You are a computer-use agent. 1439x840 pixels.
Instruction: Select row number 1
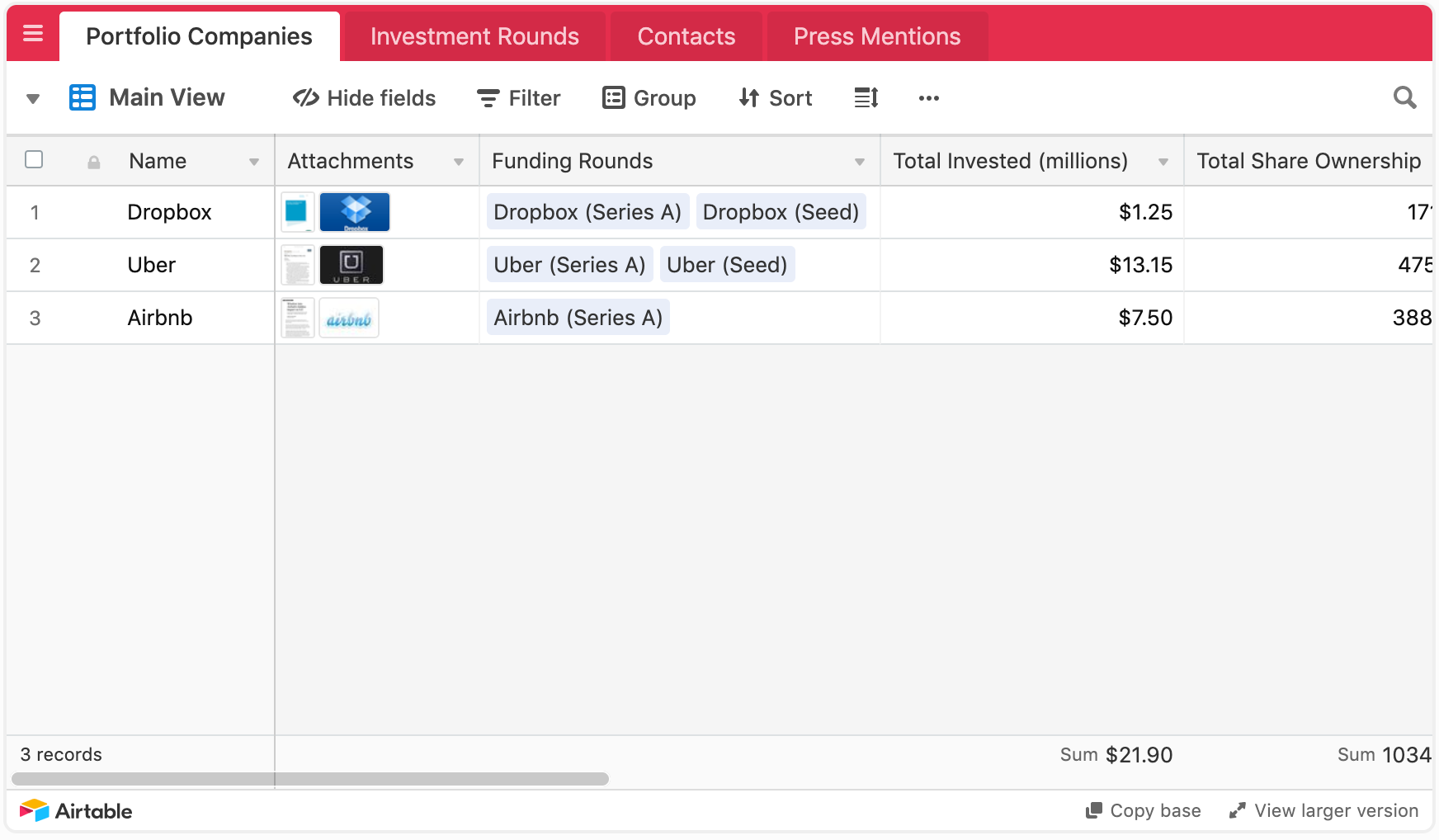click(35, 212)
